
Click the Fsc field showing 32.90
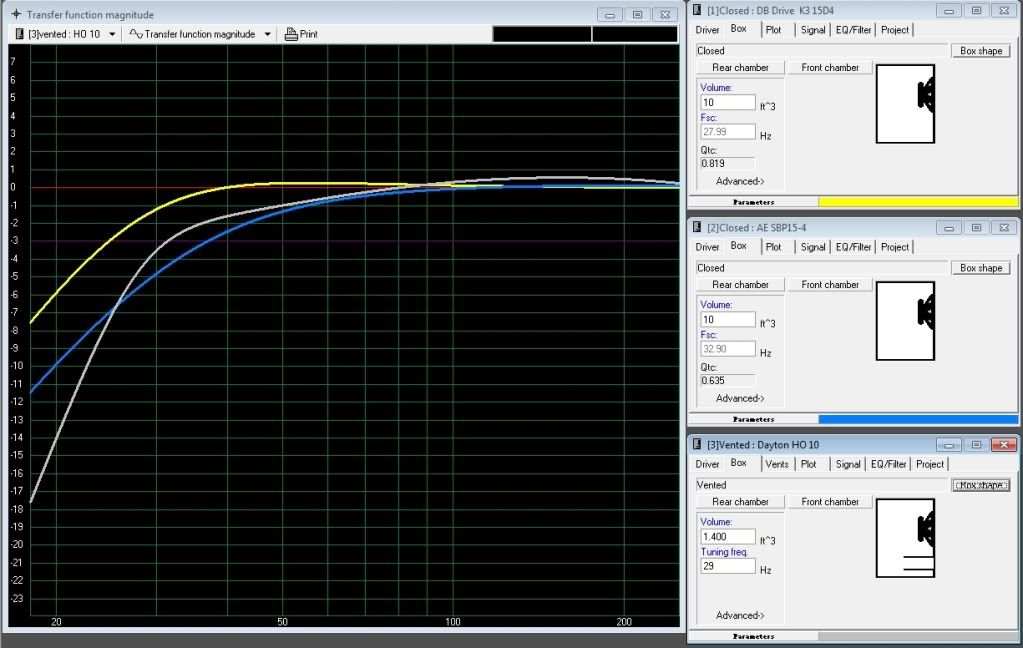click(x=727, y=349)
